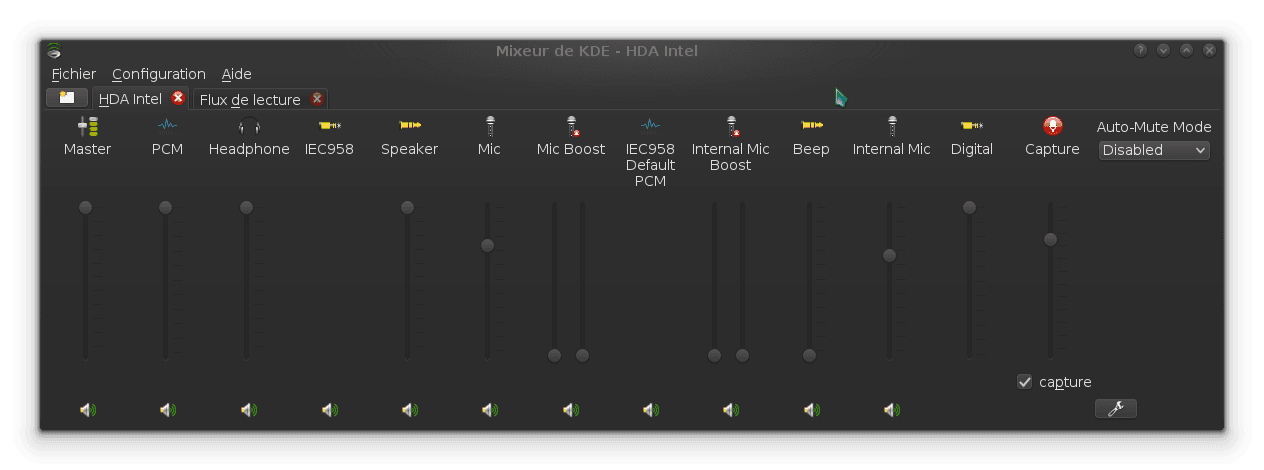The height and width of the screenshot is (470, 1264).
Task: Click the Beep volume slider handle
Action: pos(810,356)
